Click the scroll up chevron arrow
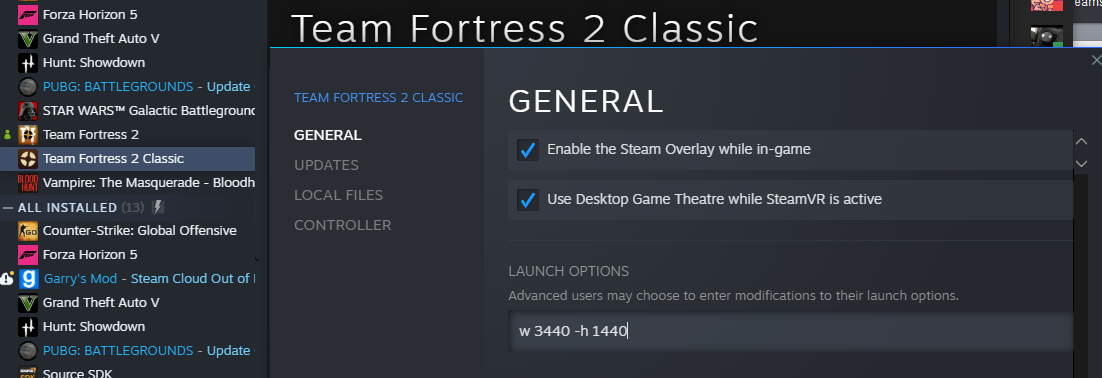 tap(1082, 142)
